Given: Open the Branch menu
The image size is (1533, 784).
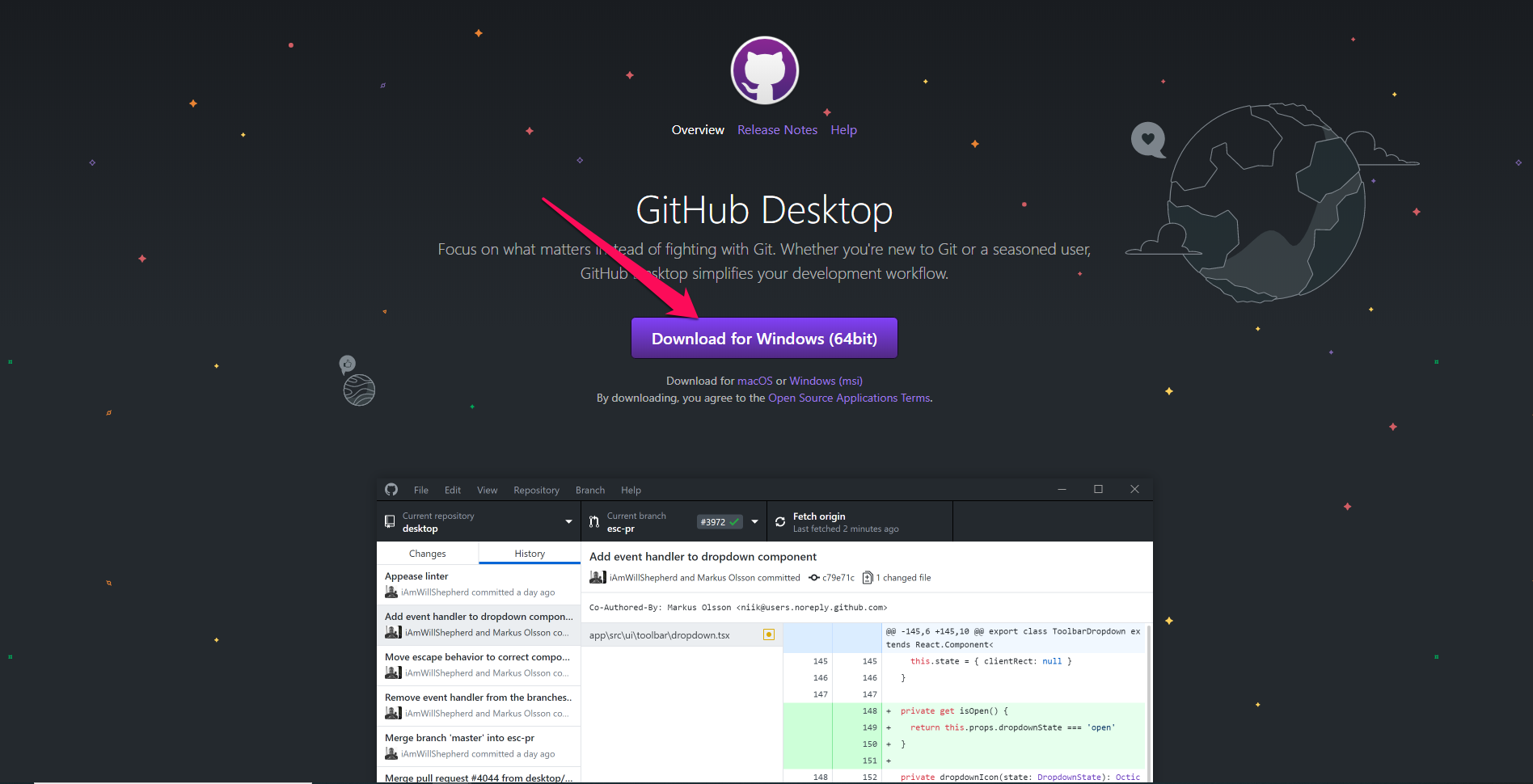Looking at the screenshot, I should click(590, 490).
